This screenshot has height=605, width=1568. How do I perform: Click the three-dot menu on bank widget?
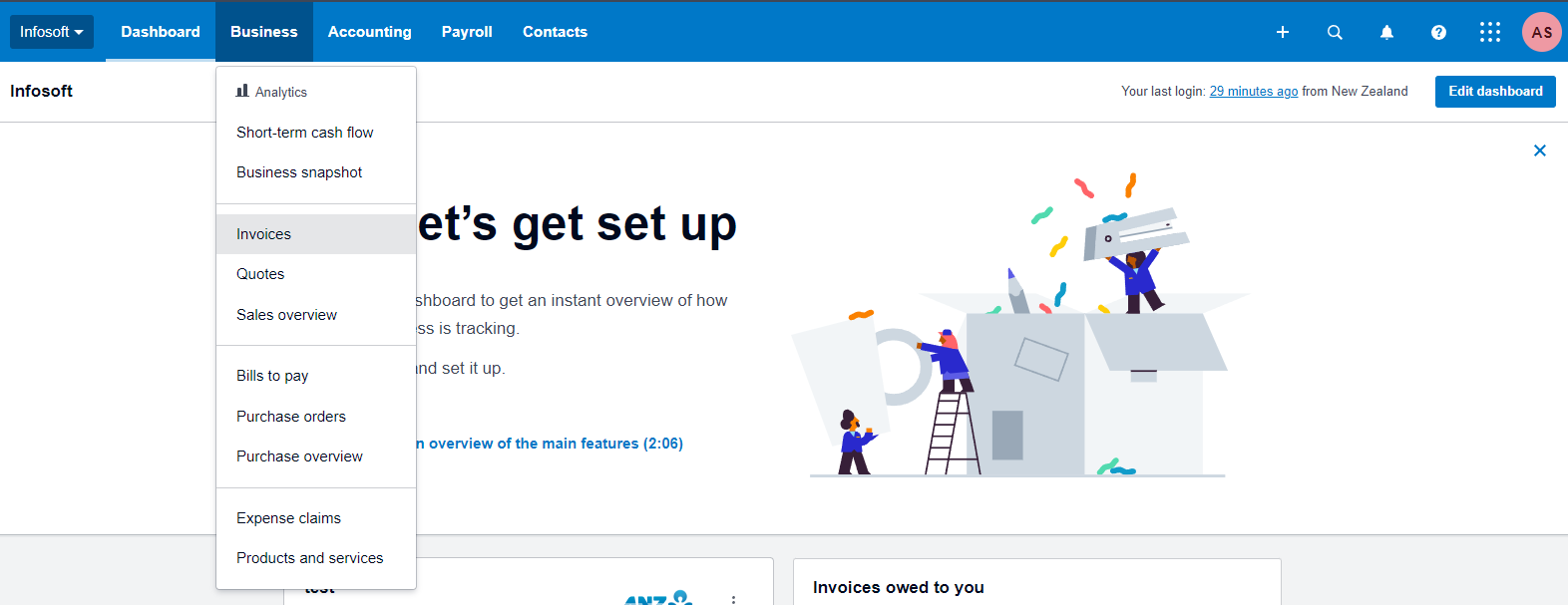[734, 599]
